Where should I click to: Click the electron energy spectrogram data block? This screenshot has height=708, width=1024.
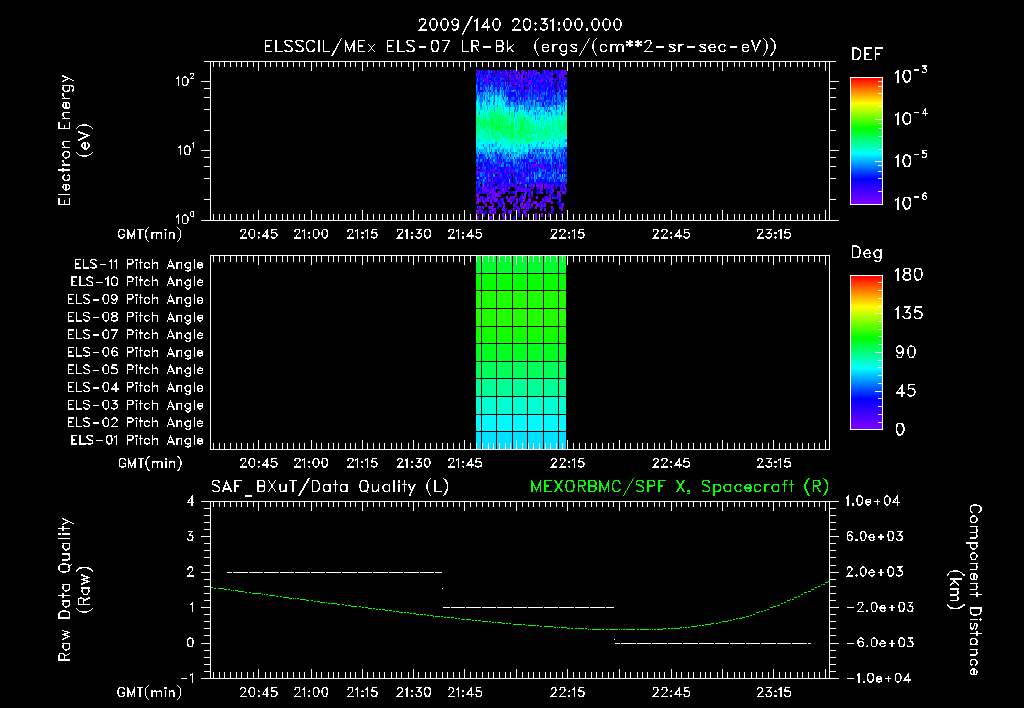point(521,143)
